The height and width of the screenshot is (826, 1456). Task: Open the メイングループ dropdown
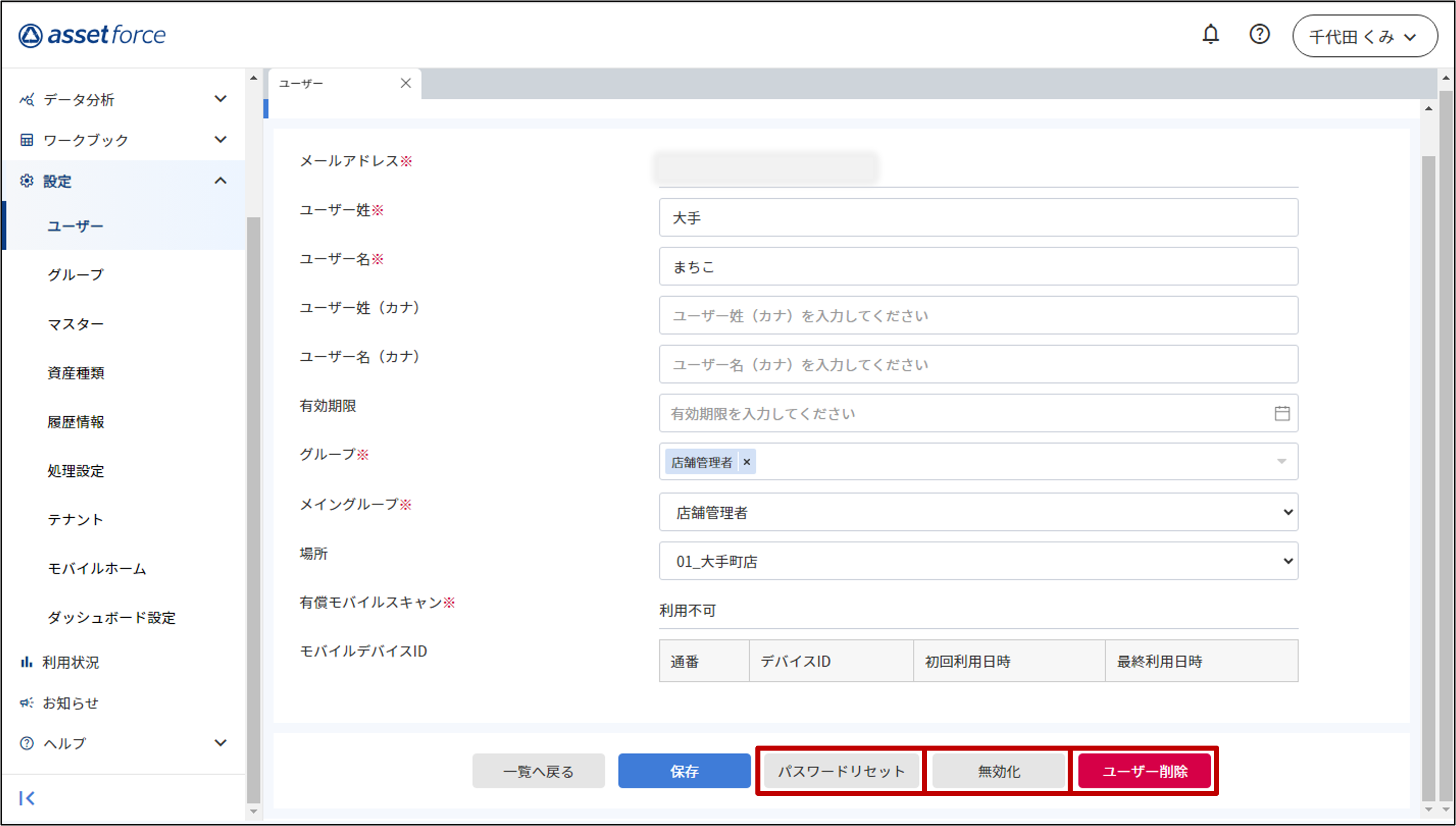tap(978, 512)
